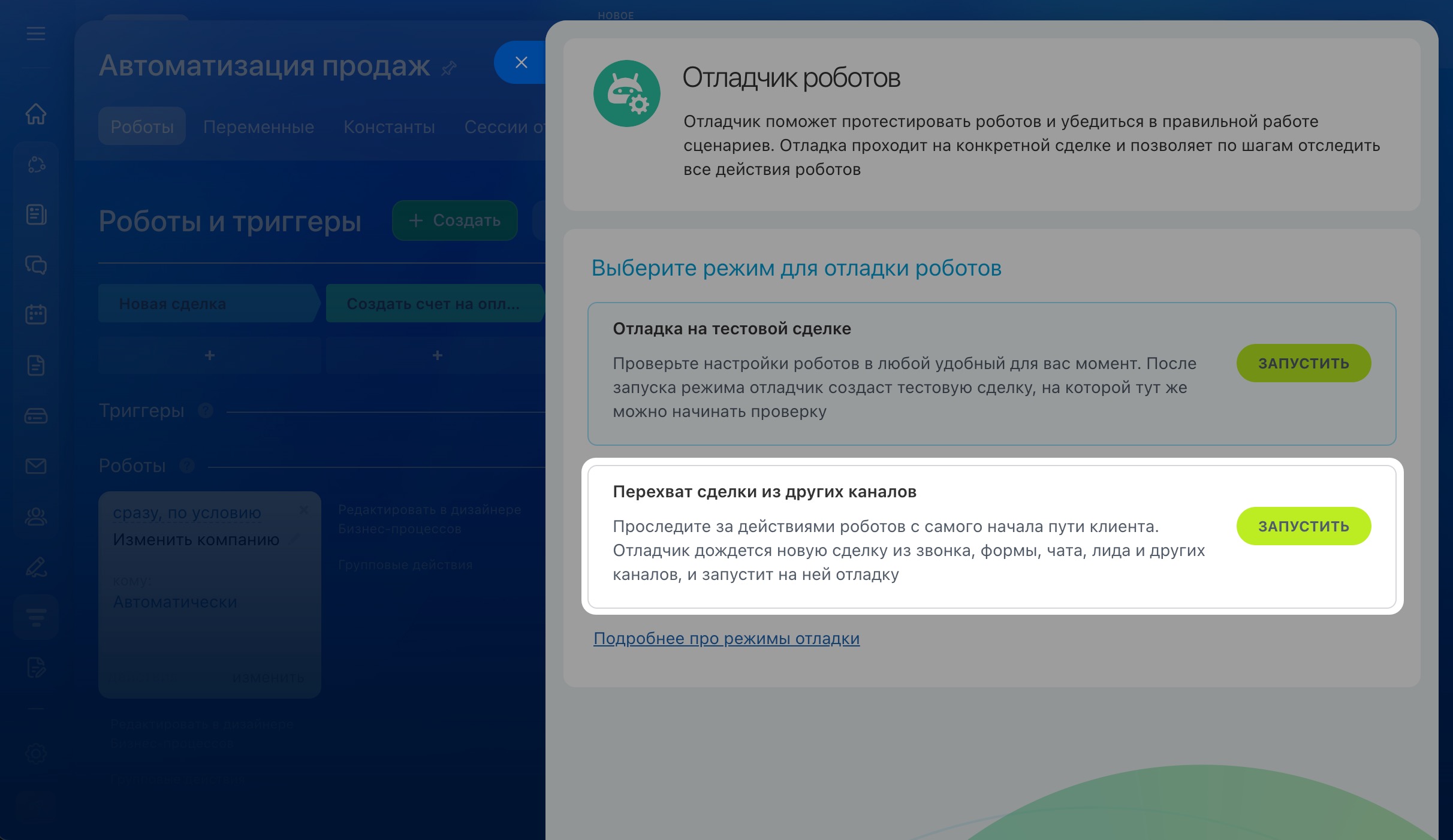Image resolution: width=1453 pixels, height=840 pixels.
Task: Open the news feed icon in sidebar
Action: (36, 214)
